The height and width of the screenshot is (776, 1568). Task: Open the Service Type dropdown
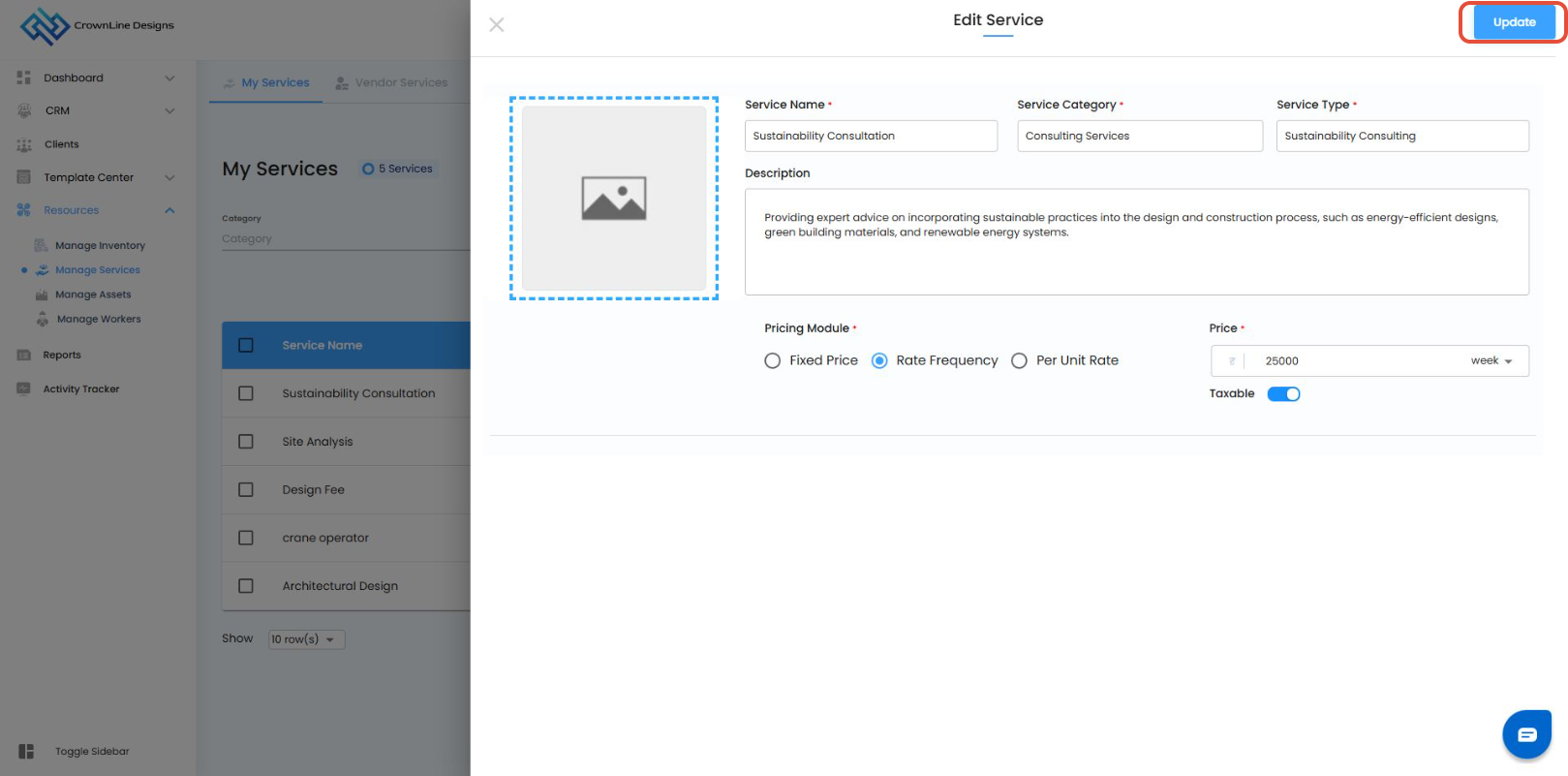1402,136
